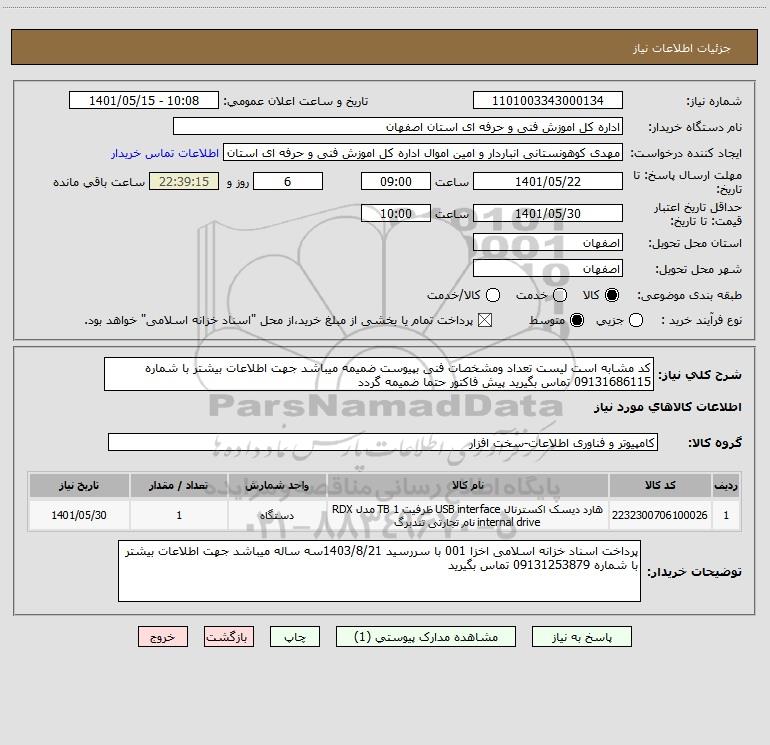Click the چاپ print button

point(295,637)
